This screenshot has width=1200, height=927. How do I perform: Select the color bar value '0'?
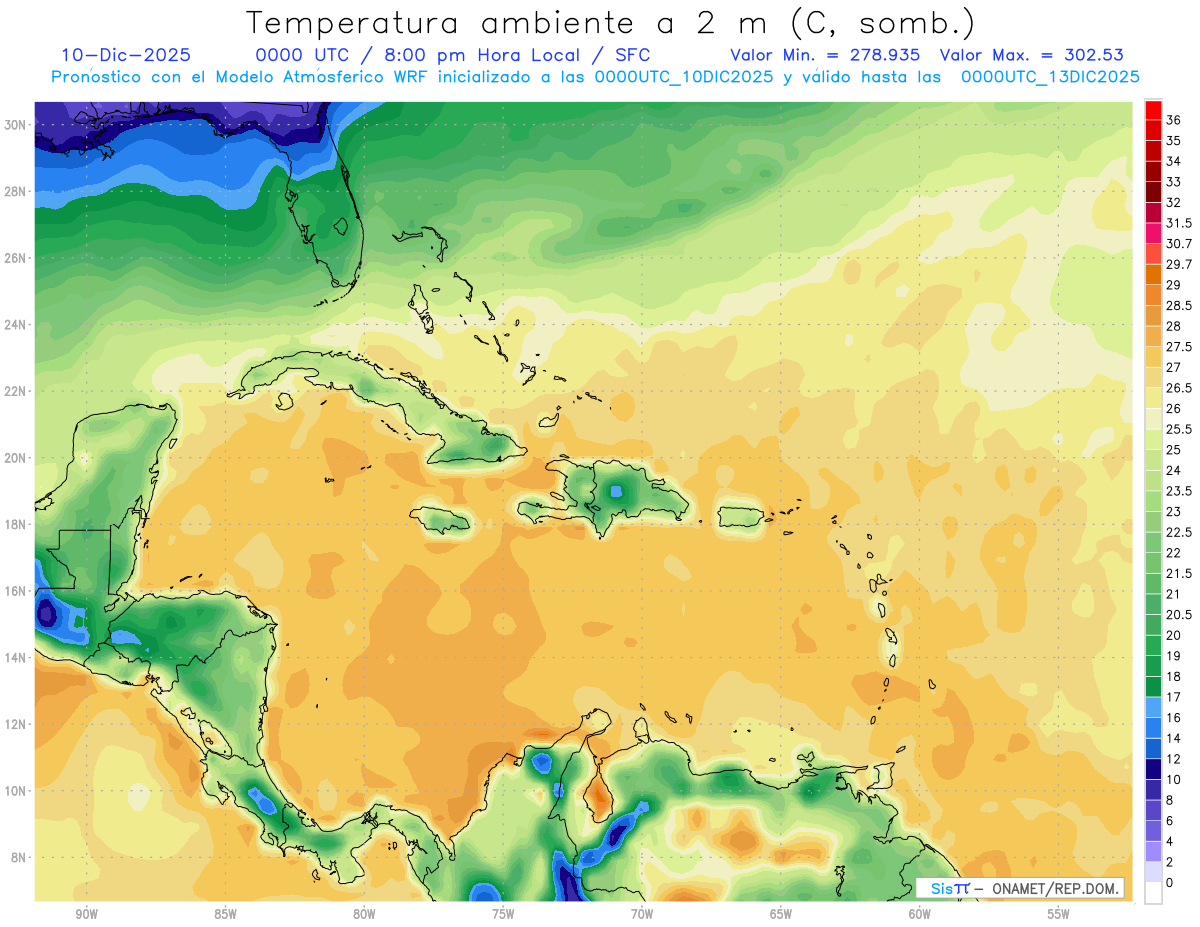coord(1171,883)
